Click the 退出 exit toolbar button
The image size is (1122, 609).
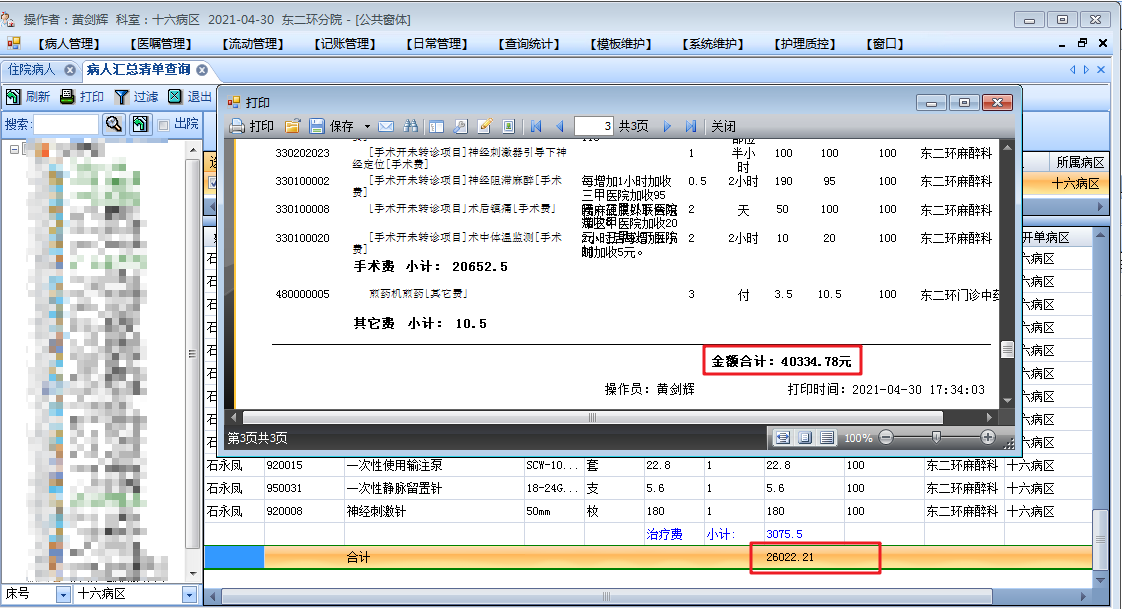coord(190,96)
